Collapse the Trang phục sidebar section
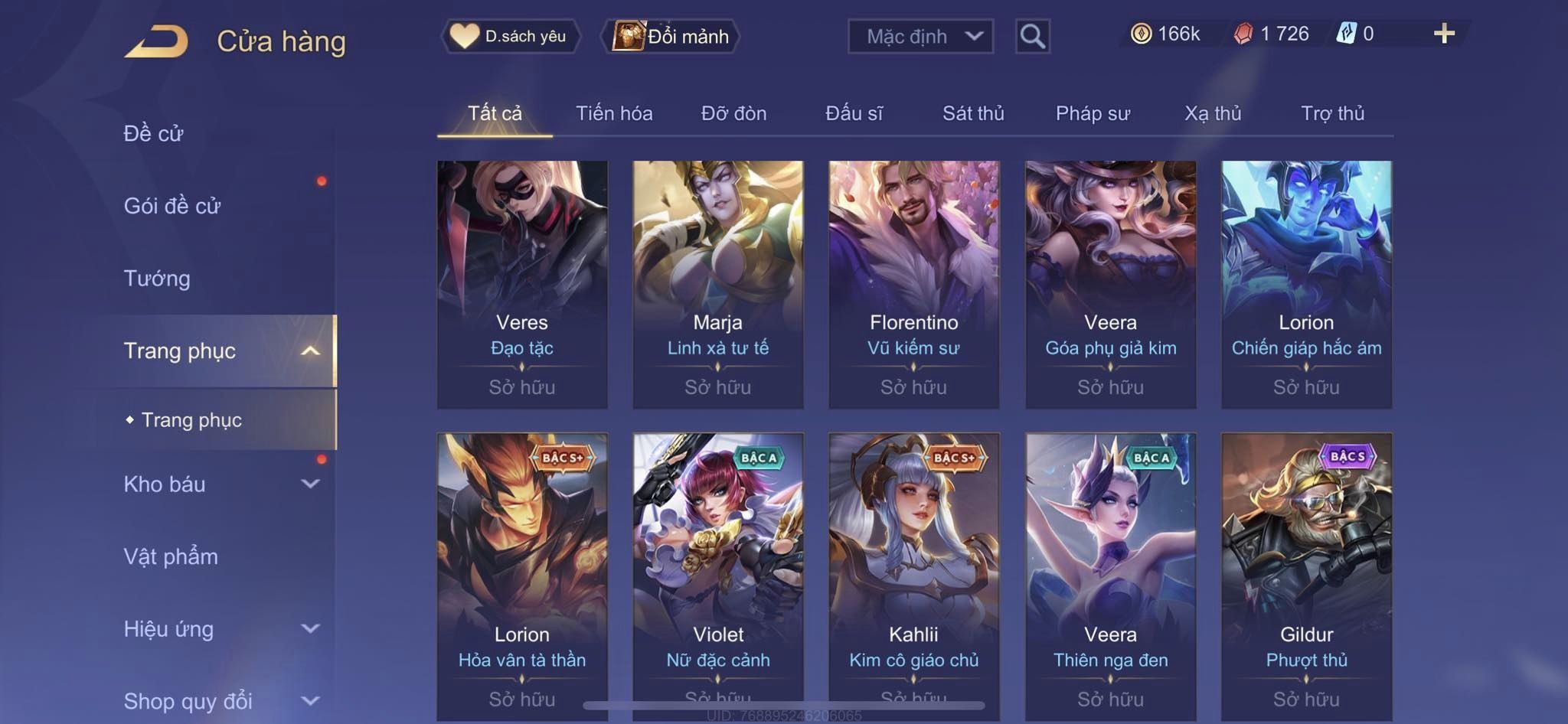This screenshot has width=1568, height=724. [310, 351]
